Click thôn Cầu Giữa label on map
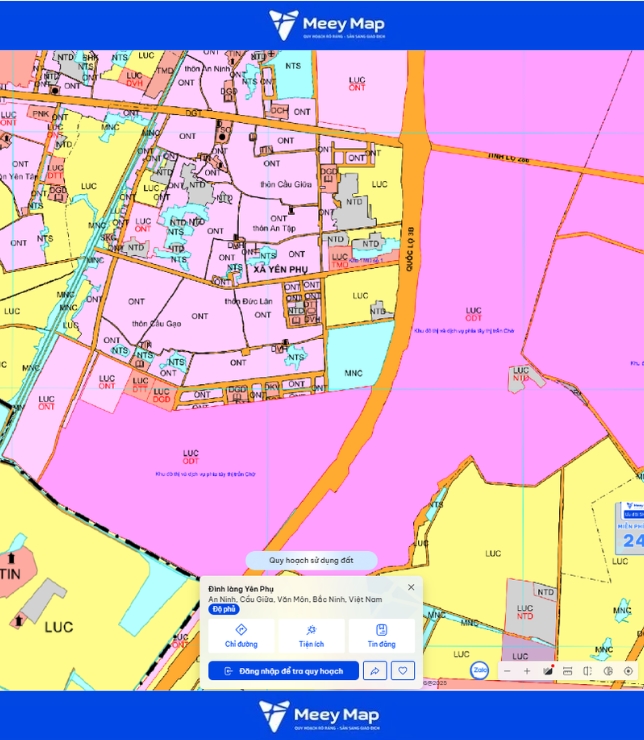 click(286, 185)
